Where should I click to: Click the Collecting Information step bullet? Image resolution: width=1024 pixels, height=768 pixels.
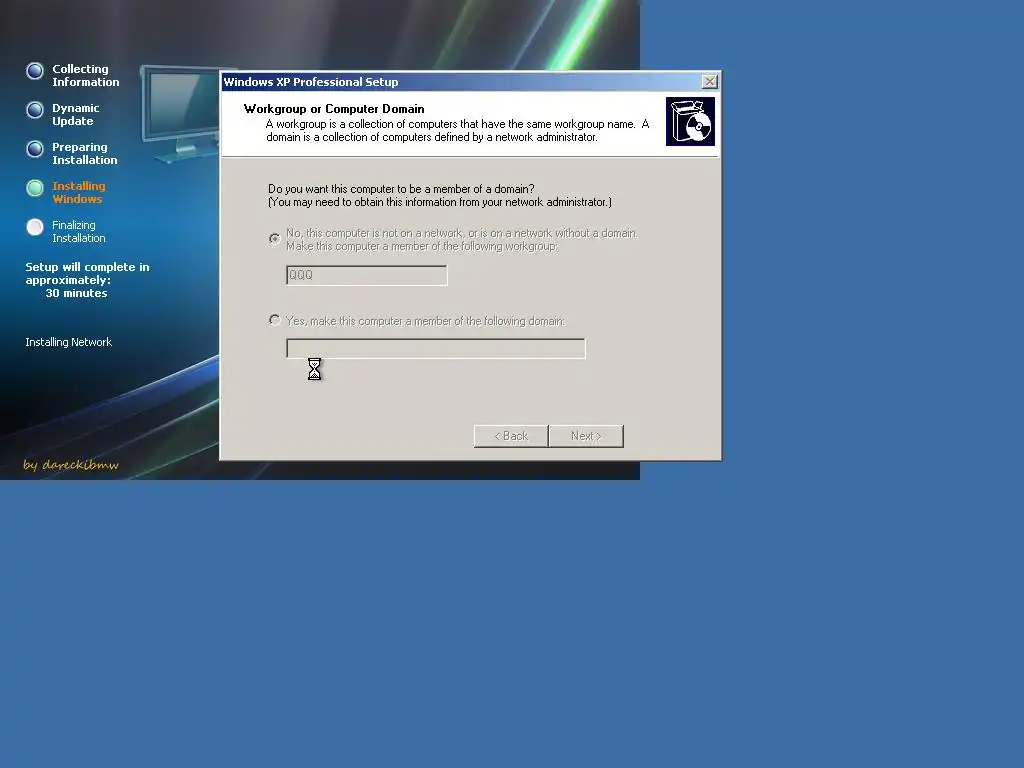coord(35,71)
